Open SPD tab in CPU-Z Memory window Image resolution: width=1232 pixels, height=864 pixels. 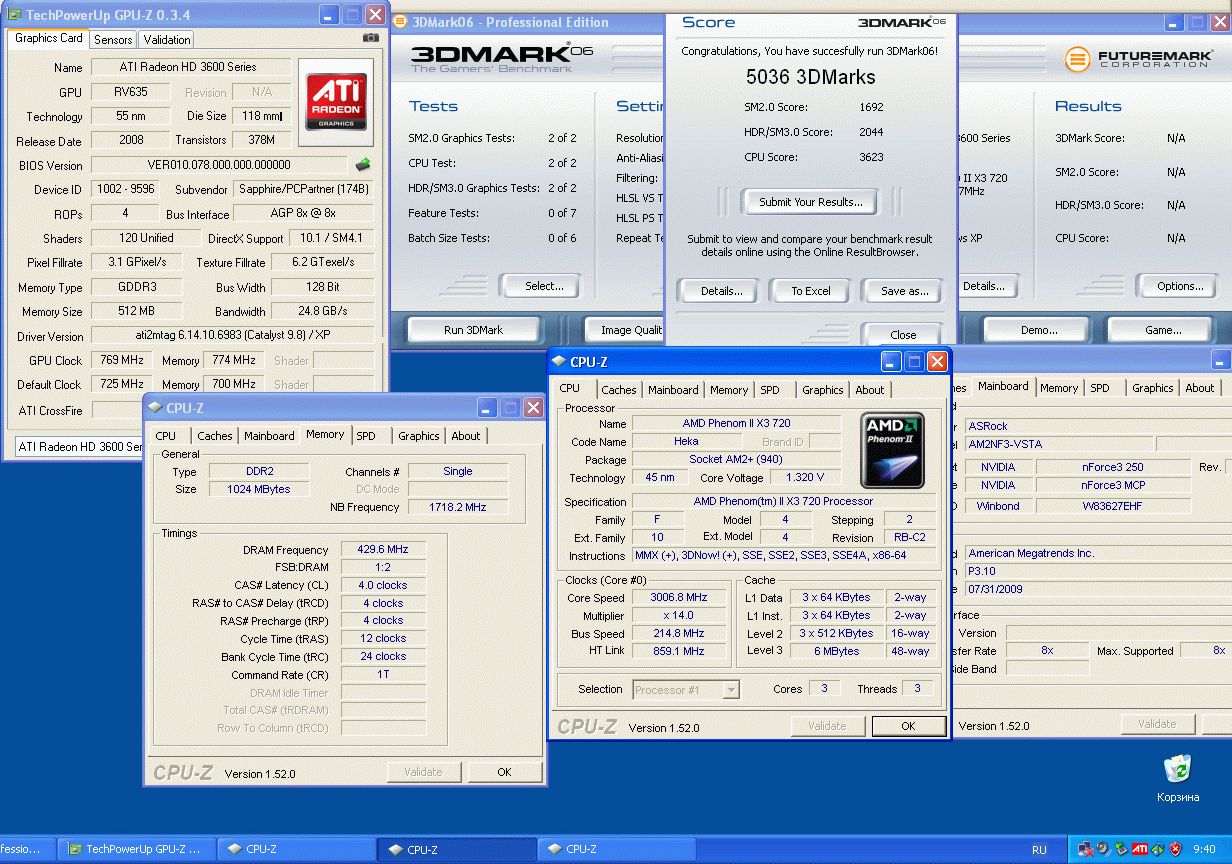[x=366, y=436]
